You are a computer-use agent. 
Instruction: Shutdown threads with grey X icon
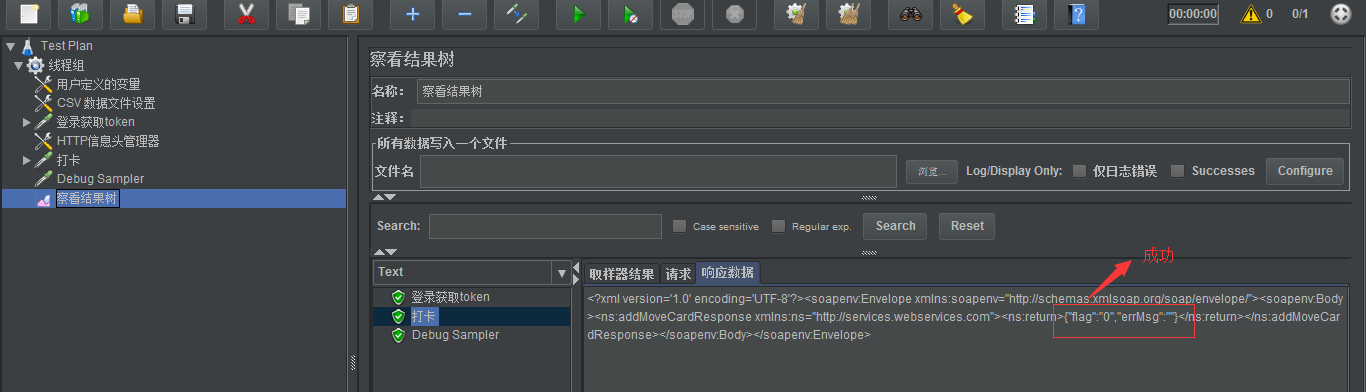[735, 14]
